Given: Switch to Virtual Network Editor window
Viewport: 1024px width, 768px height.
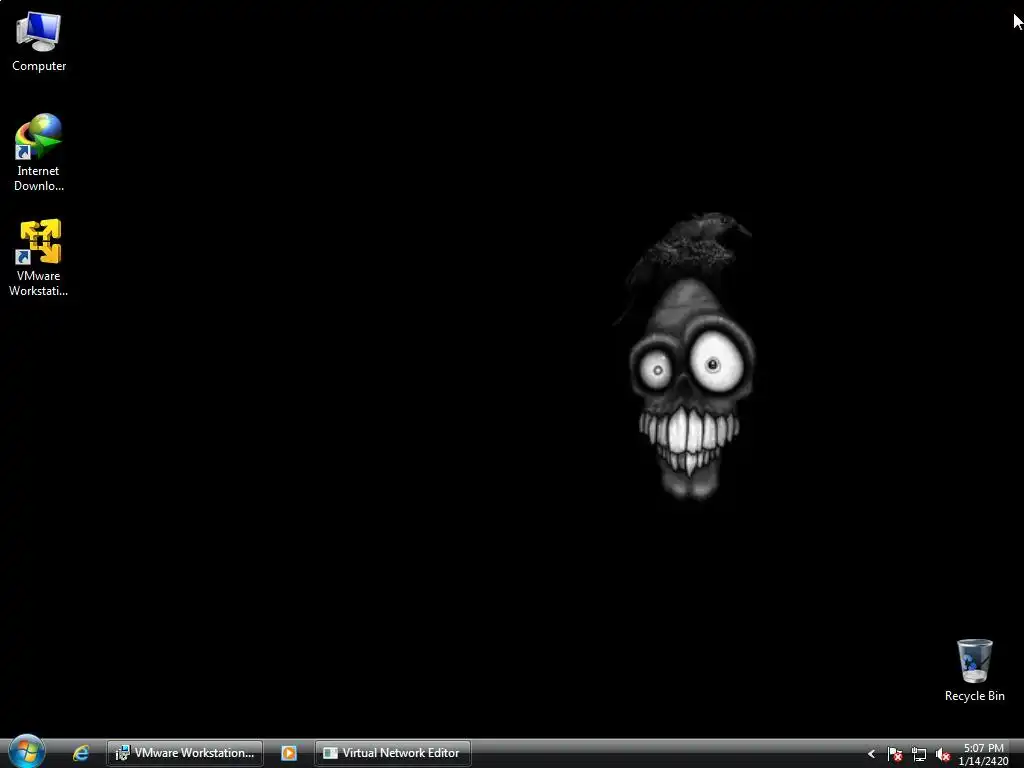Looking at the screenshot, I should click(x=392, y=753).
